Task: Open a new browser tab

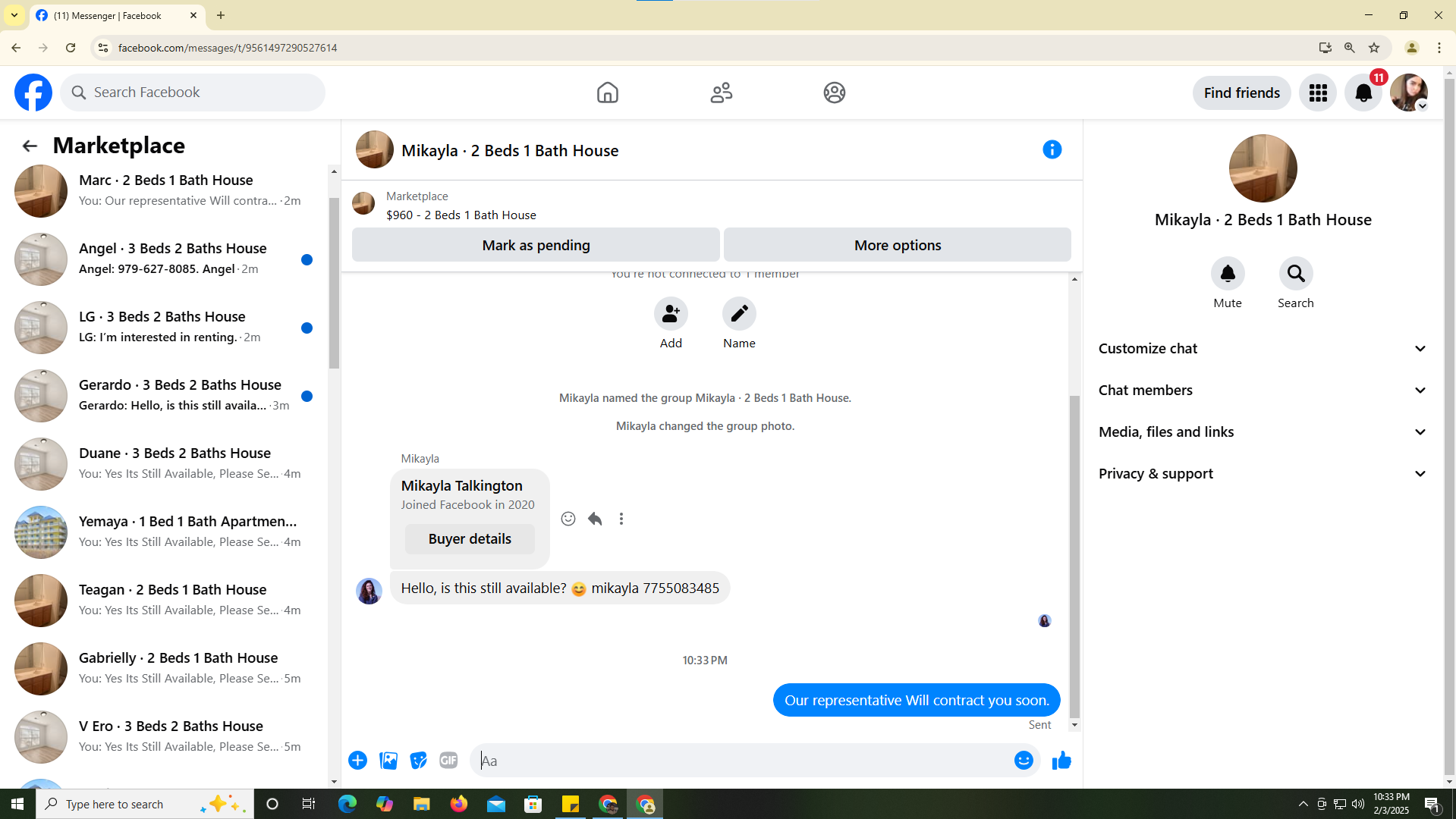Action: pyautogui.click(x=221, y=15)
